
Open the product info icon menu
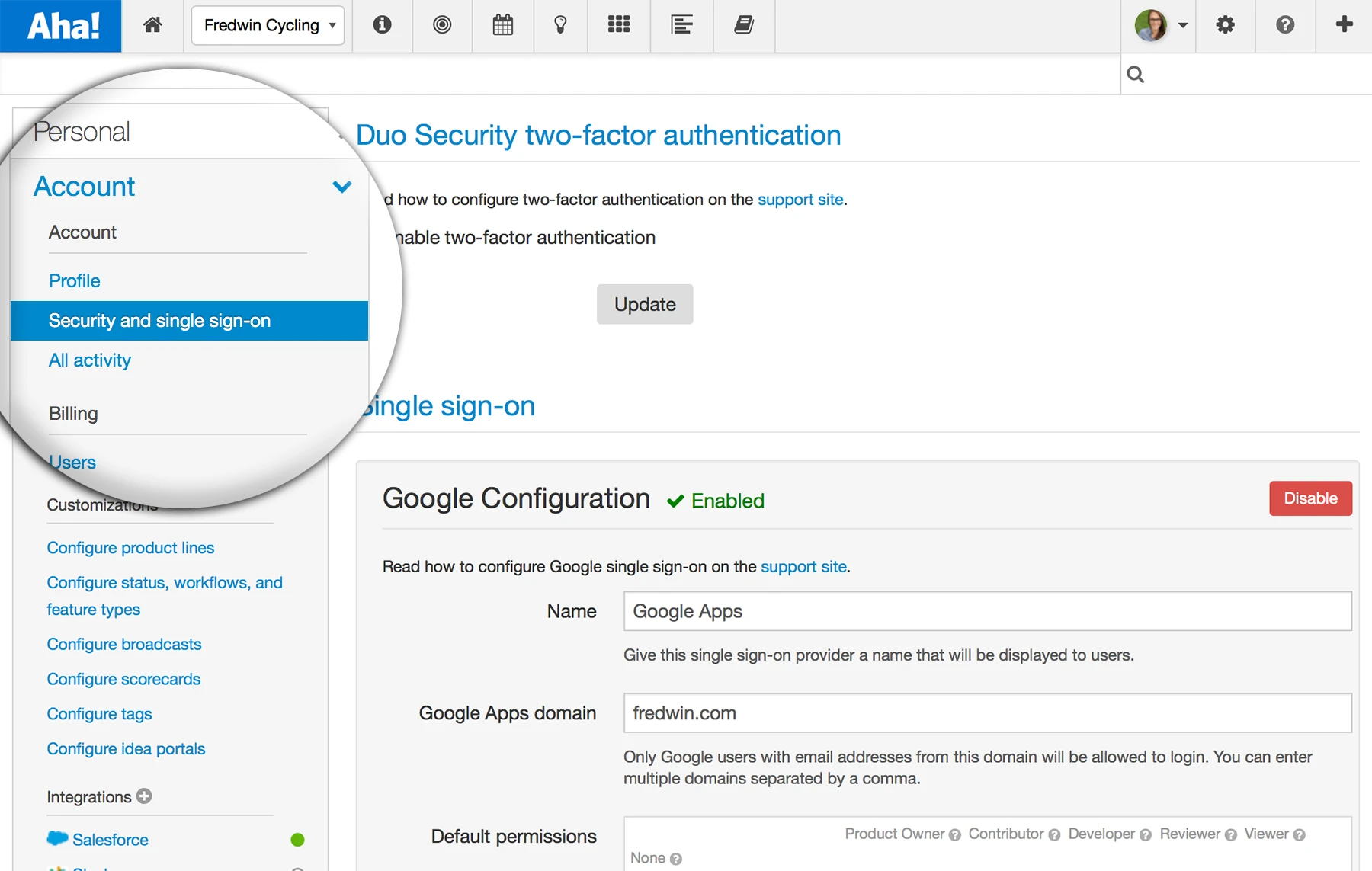click(x=382, y=25)
